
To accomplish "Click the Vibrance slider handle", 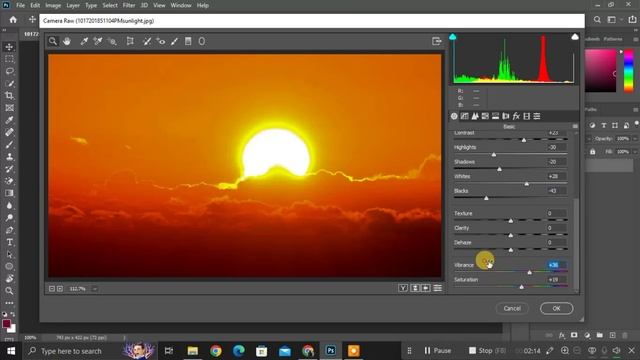I will [529, 272].
